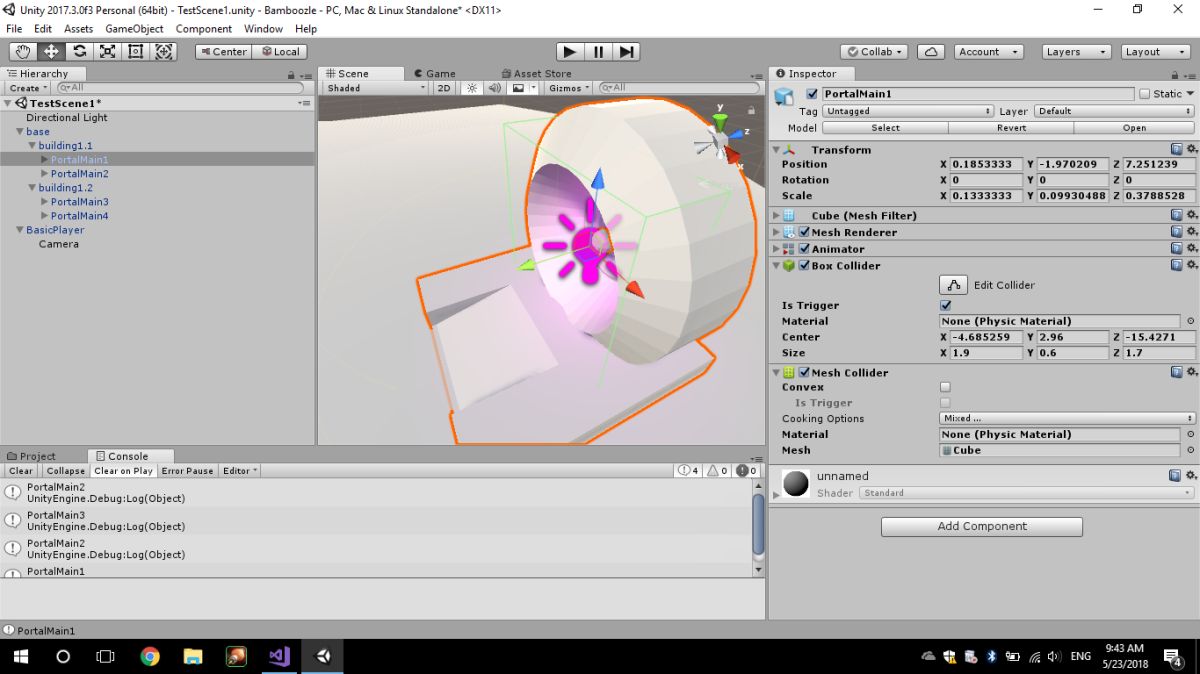Image resolution: width=1200 pixels, height=674 pixels.
Task: Open Mesh Renderer help icon
Action: [x=1177, y=232]
